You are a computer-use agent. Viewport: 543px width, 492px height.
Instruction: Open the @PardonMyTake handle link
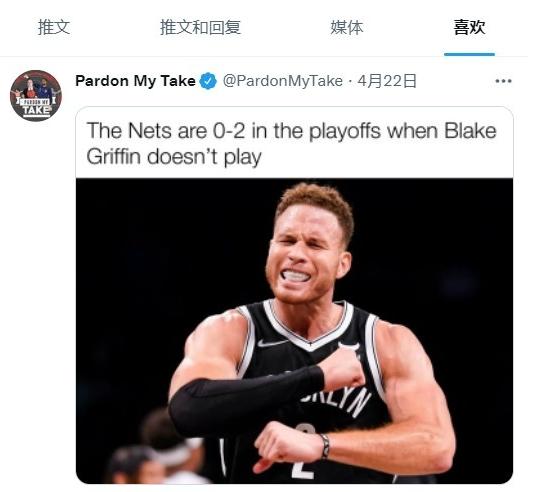click(283, 81)
